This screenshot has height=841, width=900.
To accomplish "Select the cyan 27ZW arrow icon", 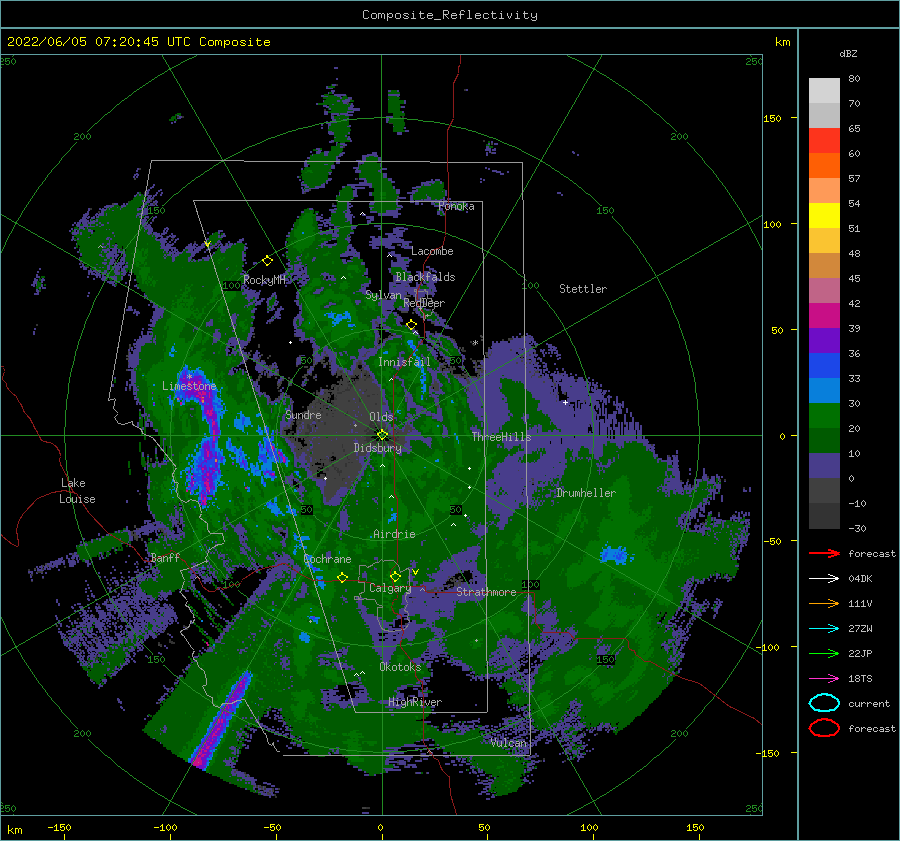I will tap(824, 629).
